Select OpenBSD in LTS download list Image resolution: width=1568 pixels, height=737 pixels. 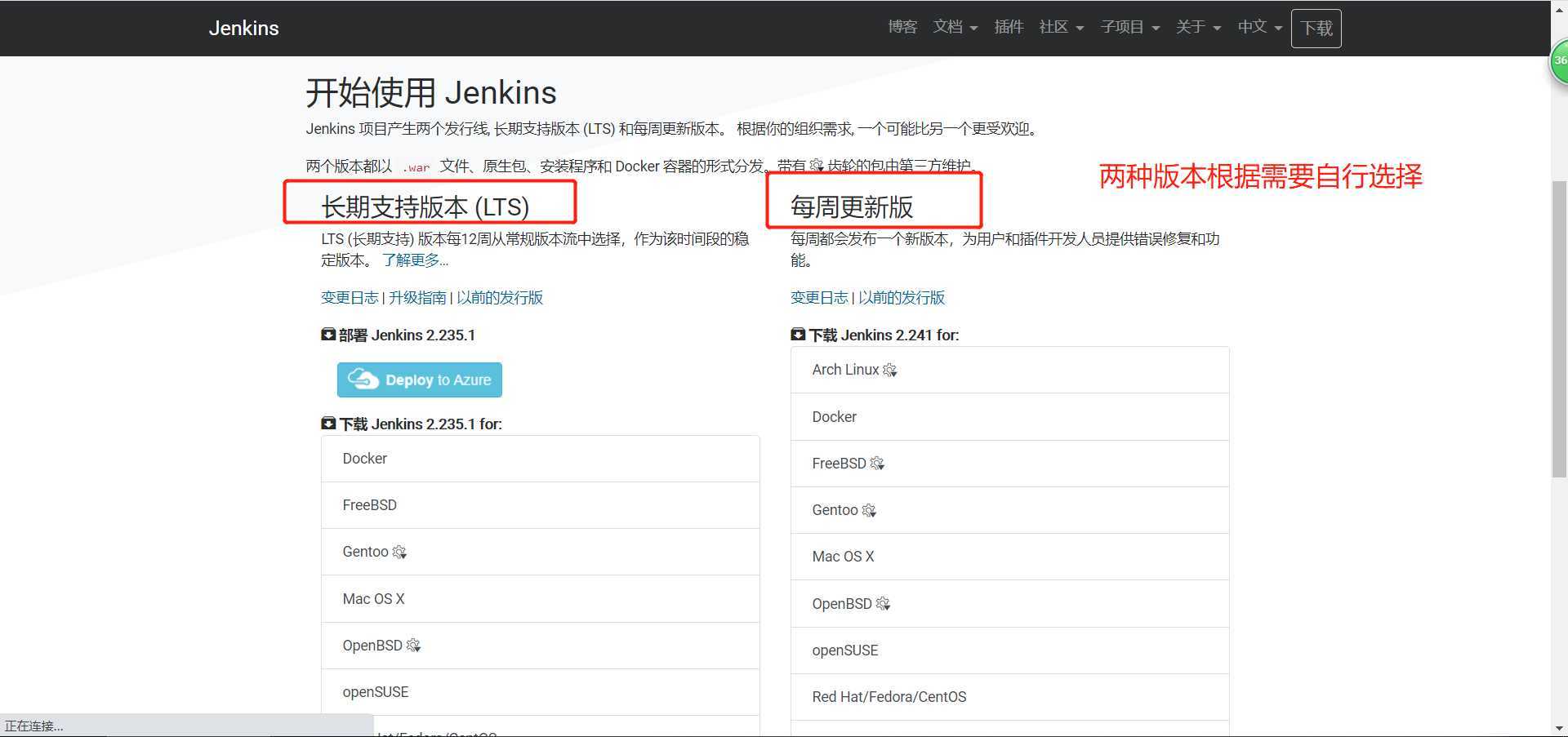(x=541, y=646)
